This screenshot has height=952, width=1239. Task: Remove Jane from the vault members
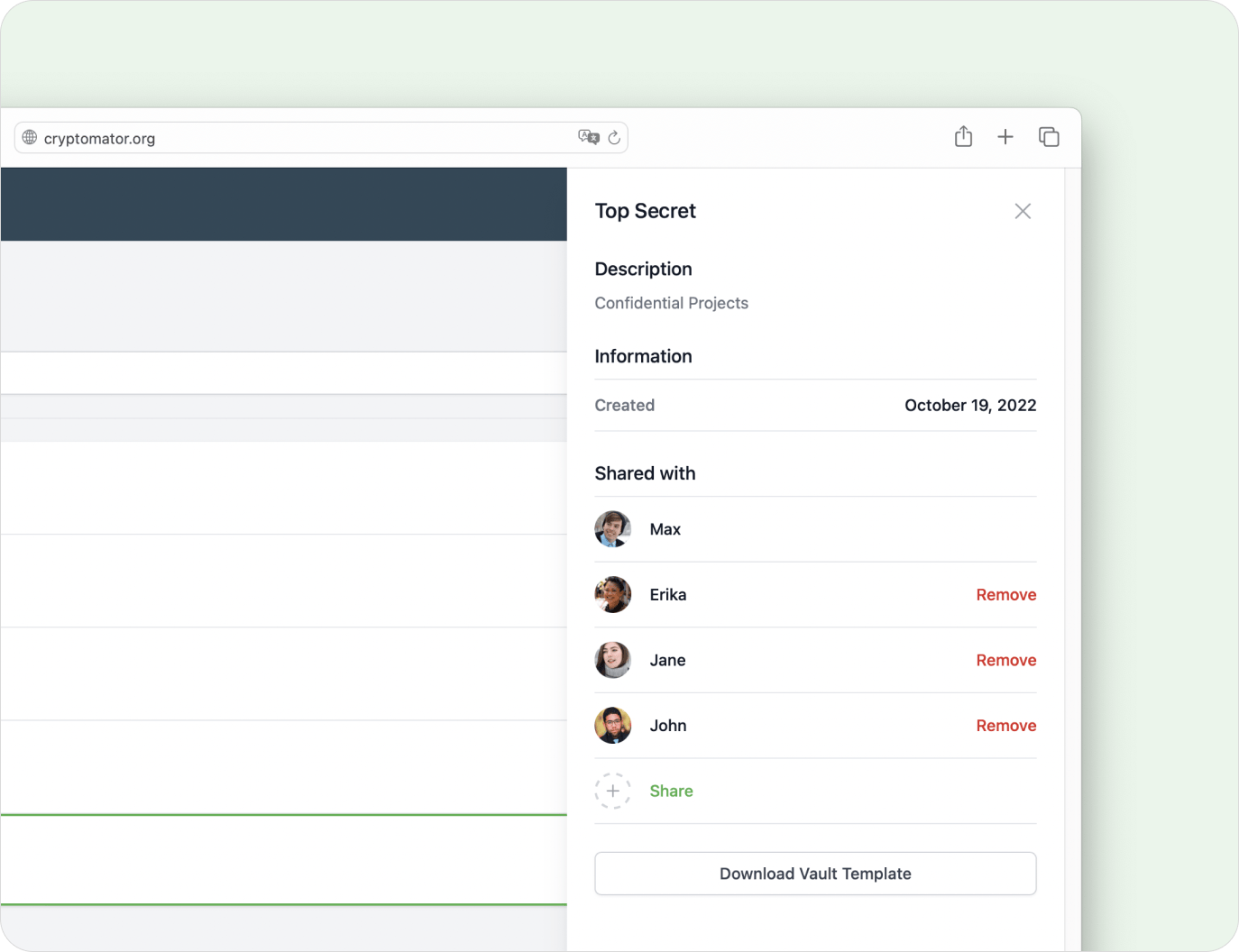tap(1005, 660)
